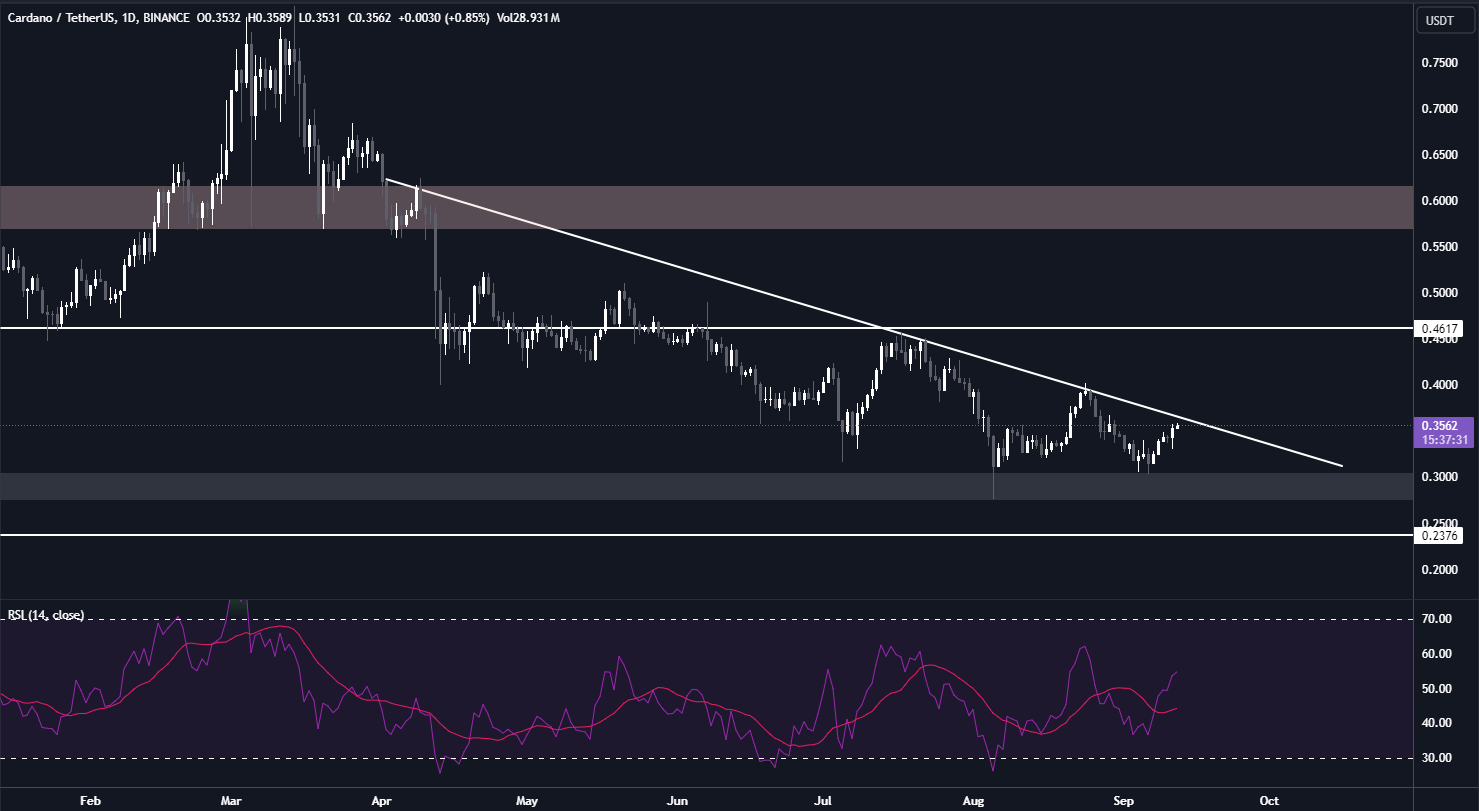Click the 0.7000 price axis label
Screen dimensions: 1479x811
(1440, 108)
